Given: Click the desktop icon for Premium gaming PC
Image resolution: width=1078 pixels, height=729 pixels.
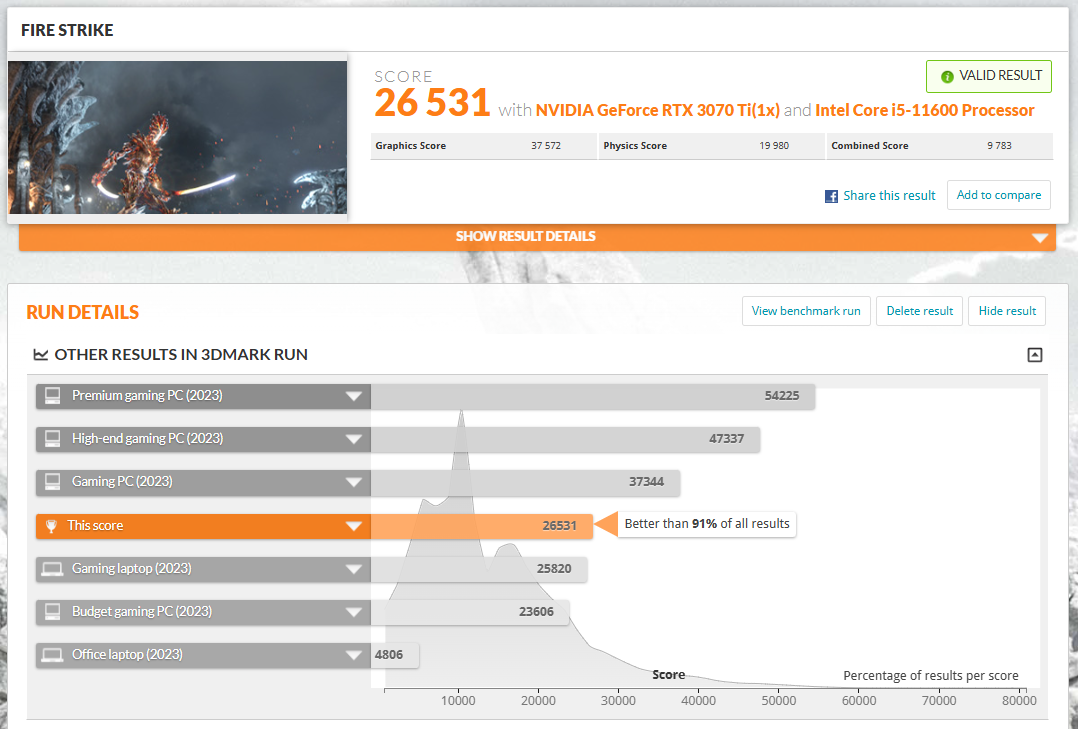Looking at the screenshot, I should pyautogui.click(x=52, y=396).
